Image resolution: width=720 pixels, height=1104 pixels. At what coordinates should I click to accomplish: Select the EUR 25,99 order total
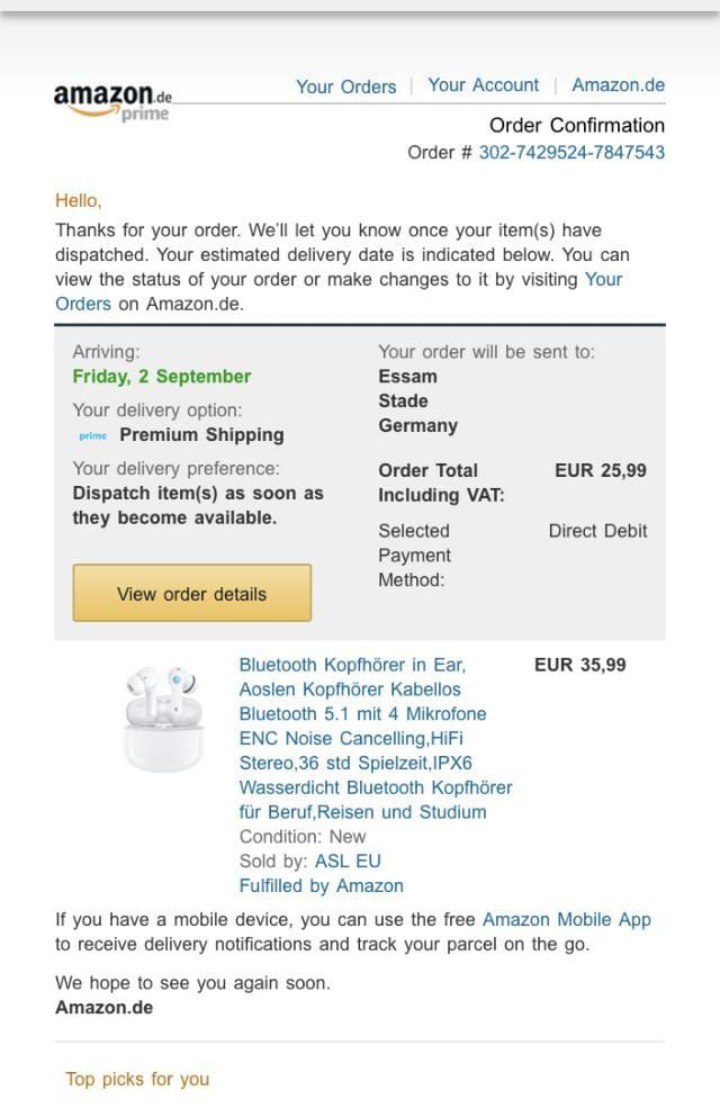pyautogui.click(x=601, y=470)
